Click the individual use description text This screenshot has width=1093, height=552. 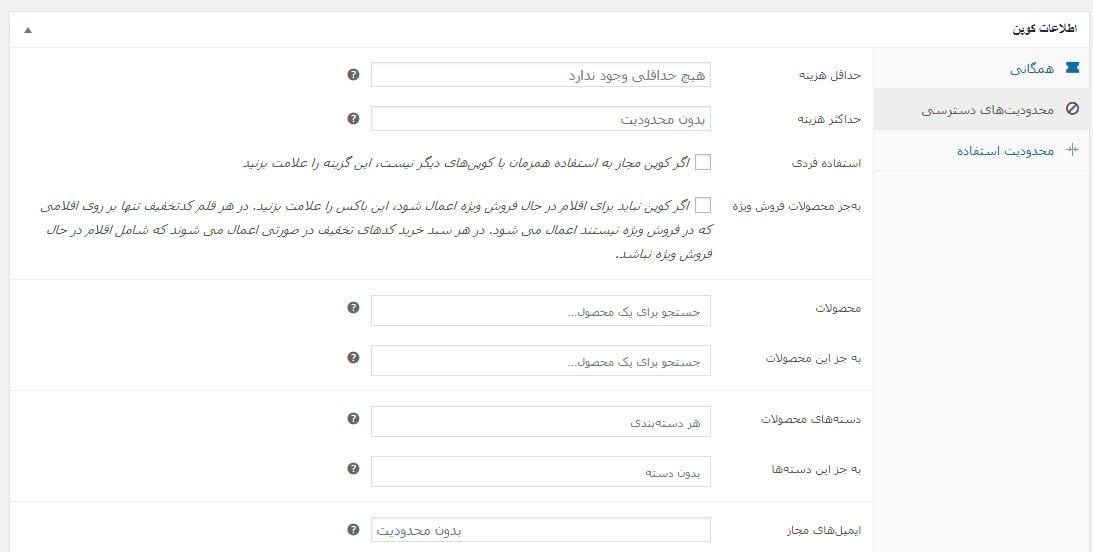click(466, 163)
